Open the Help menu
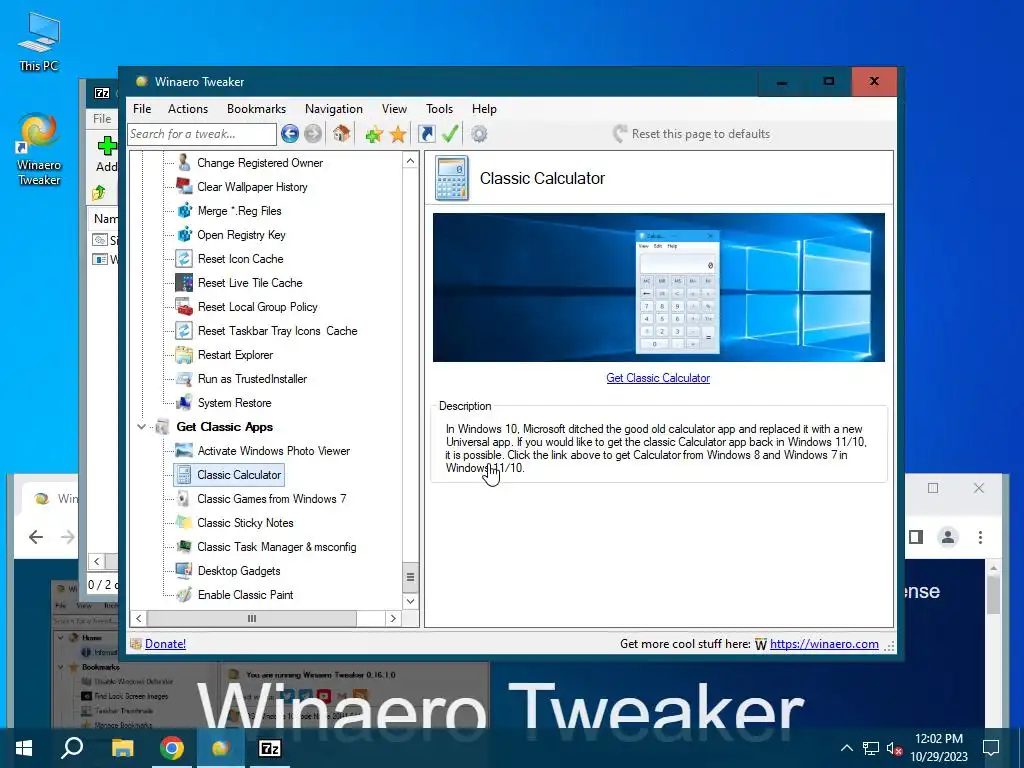The height and width of the screenshot is (768, 1024). coord(484,109)
